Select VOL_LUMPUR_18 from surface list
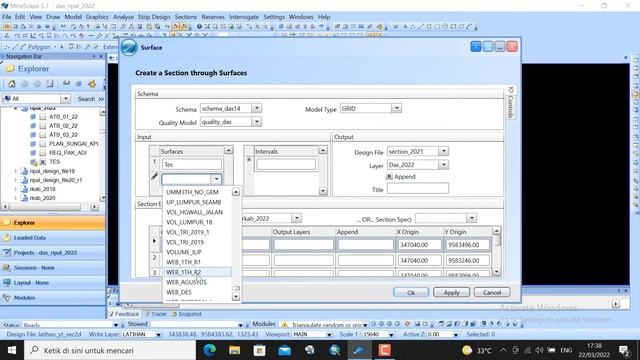The image size is (640, 360). [198, 222]
